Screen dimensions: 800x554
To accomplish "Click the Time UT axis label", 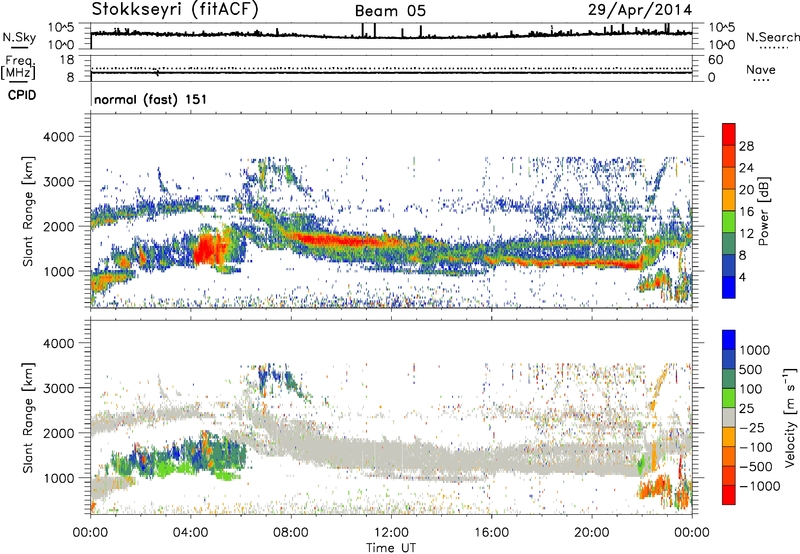I will [391, 547].
